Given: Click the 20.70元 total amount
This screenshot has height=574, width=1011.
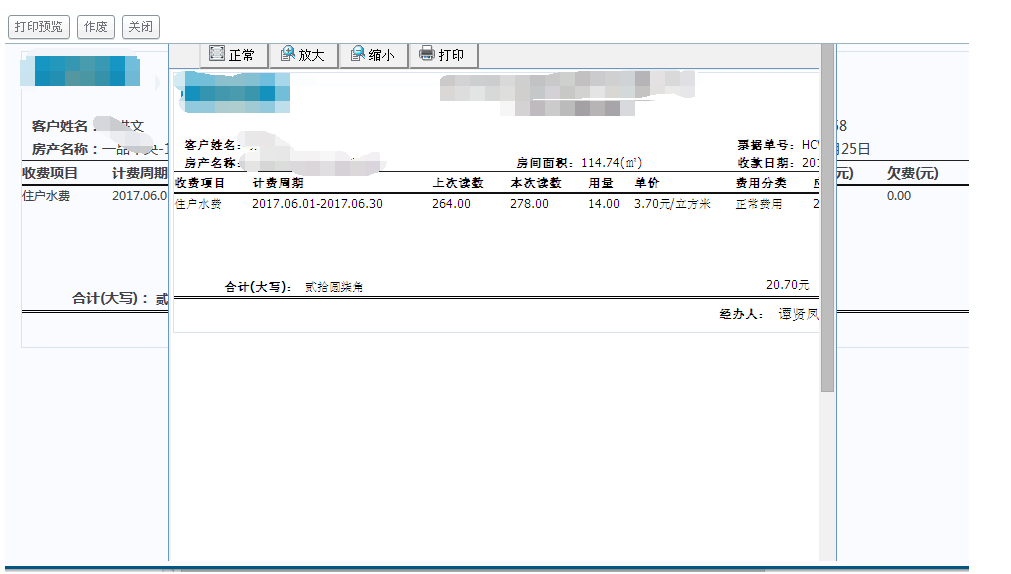Looking at the screenshot, I should [x=787, y=285].
